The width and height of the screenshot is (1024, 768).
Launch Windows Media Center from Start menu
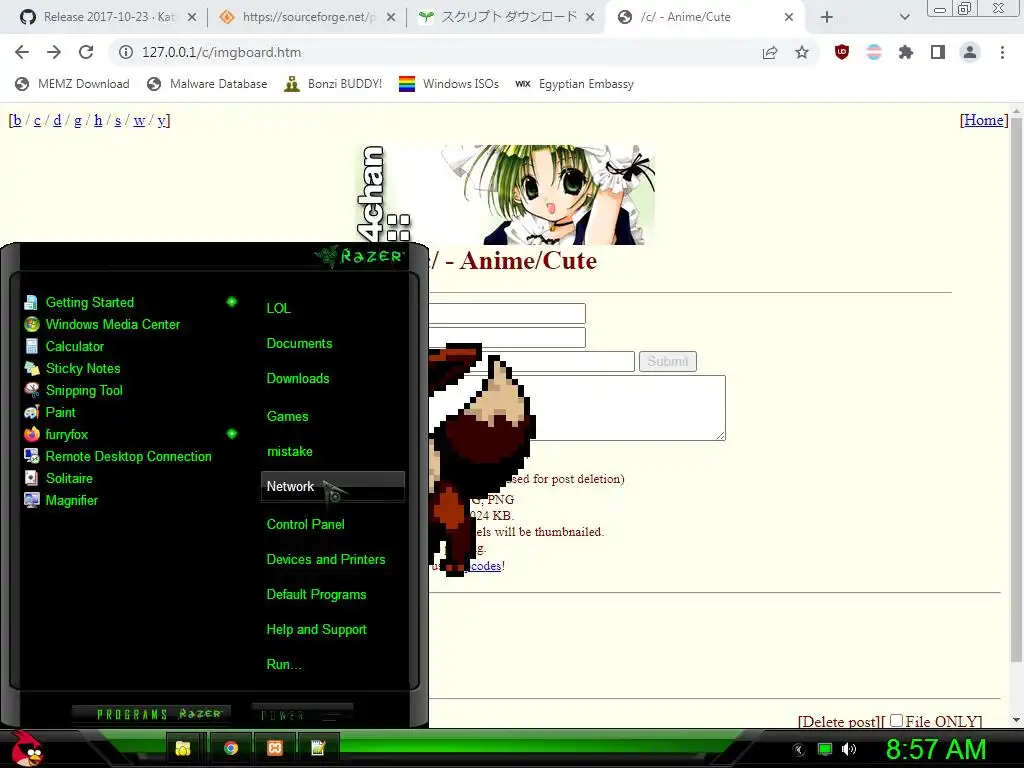pyautogui.click(x=102, y=325)
